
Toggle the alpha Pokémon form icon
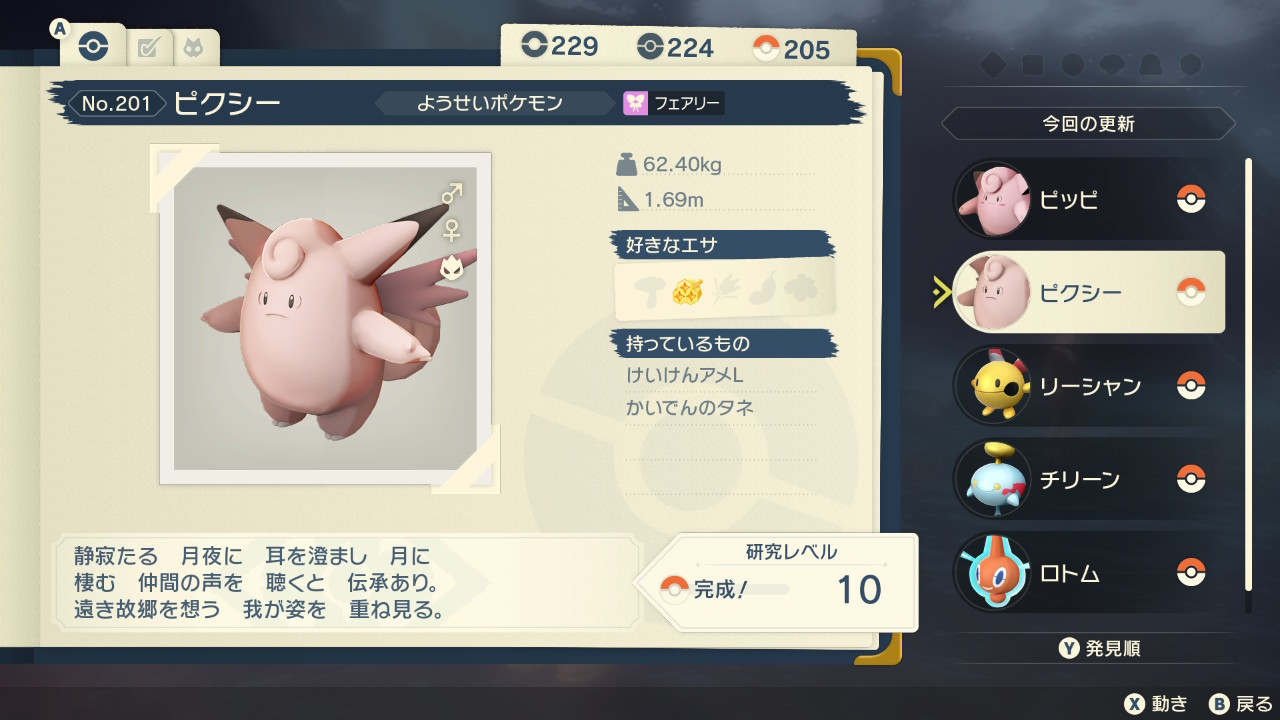pyautogui.click(x=451, y=268)
